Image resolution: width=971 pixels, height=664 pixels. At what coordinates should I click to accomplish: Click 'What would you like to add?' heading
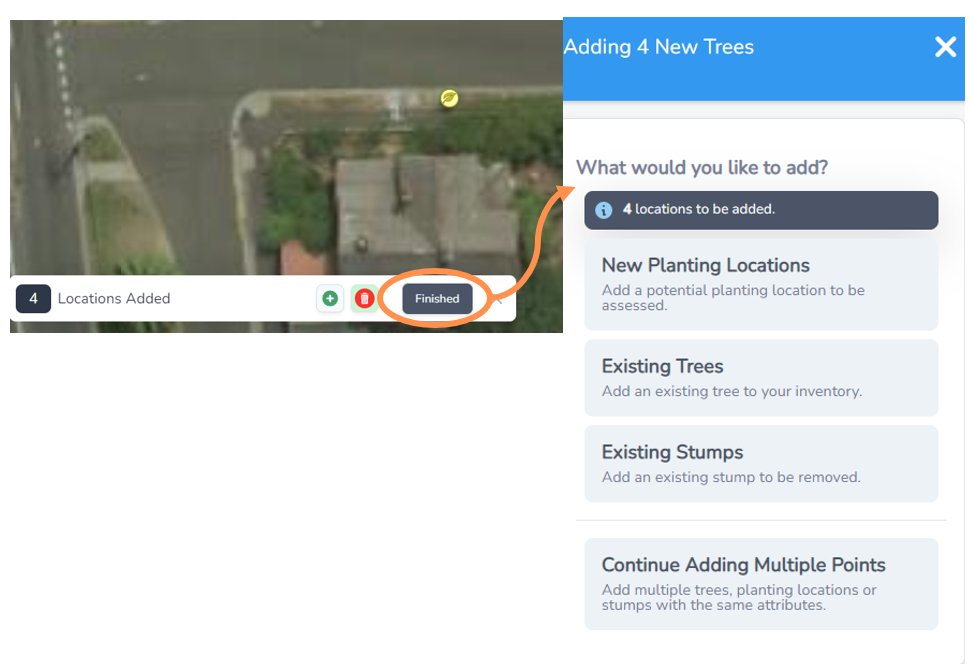click(x=702, y=167)
